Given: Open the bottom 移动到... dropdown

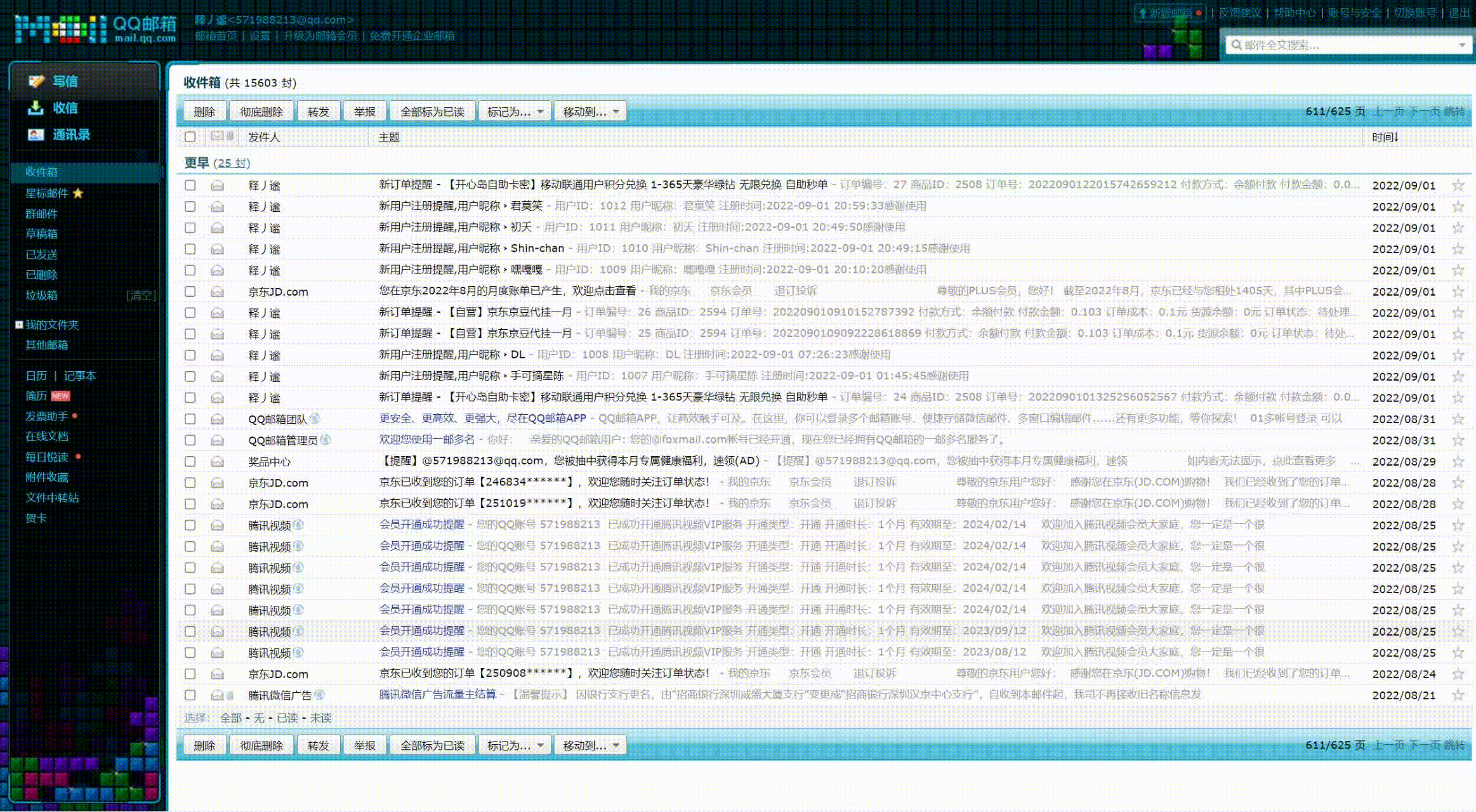Looking at the screenshot, I should pyautogui.click(x=590, y=745).
